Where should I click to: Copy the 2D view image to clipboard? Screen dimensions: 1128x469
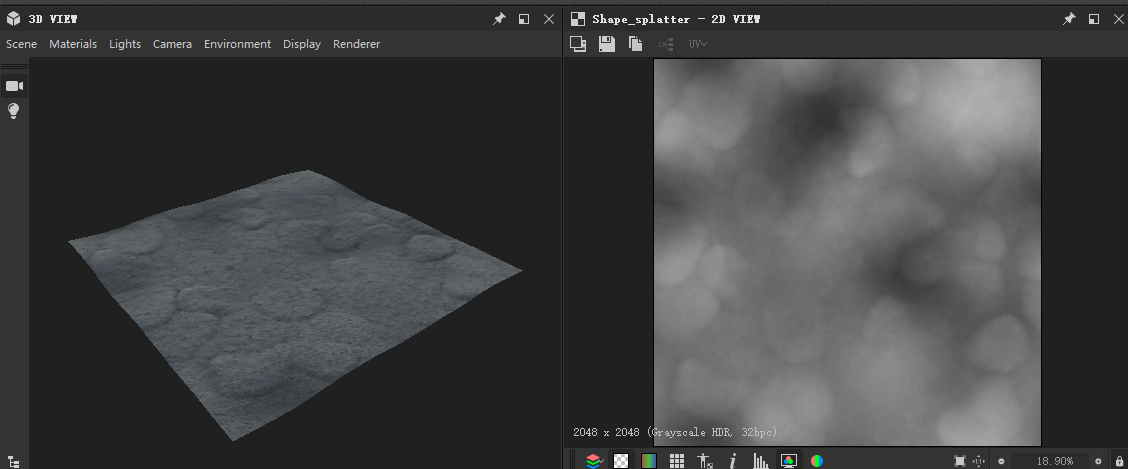635,44
